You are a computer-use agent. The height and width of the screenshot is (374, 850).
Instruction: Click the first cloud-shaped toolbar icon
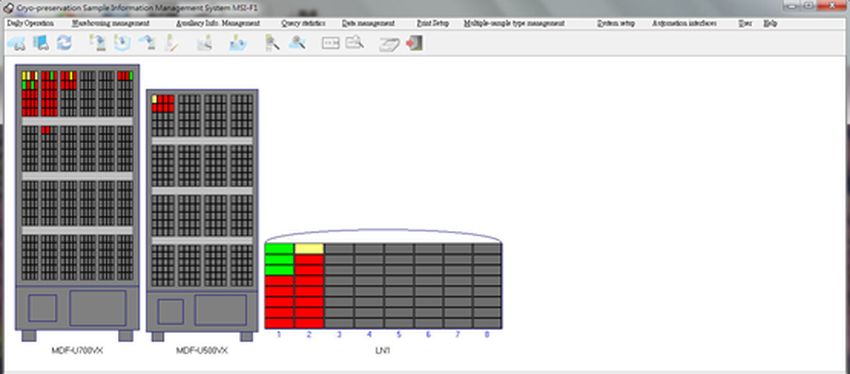pos(17,43)
